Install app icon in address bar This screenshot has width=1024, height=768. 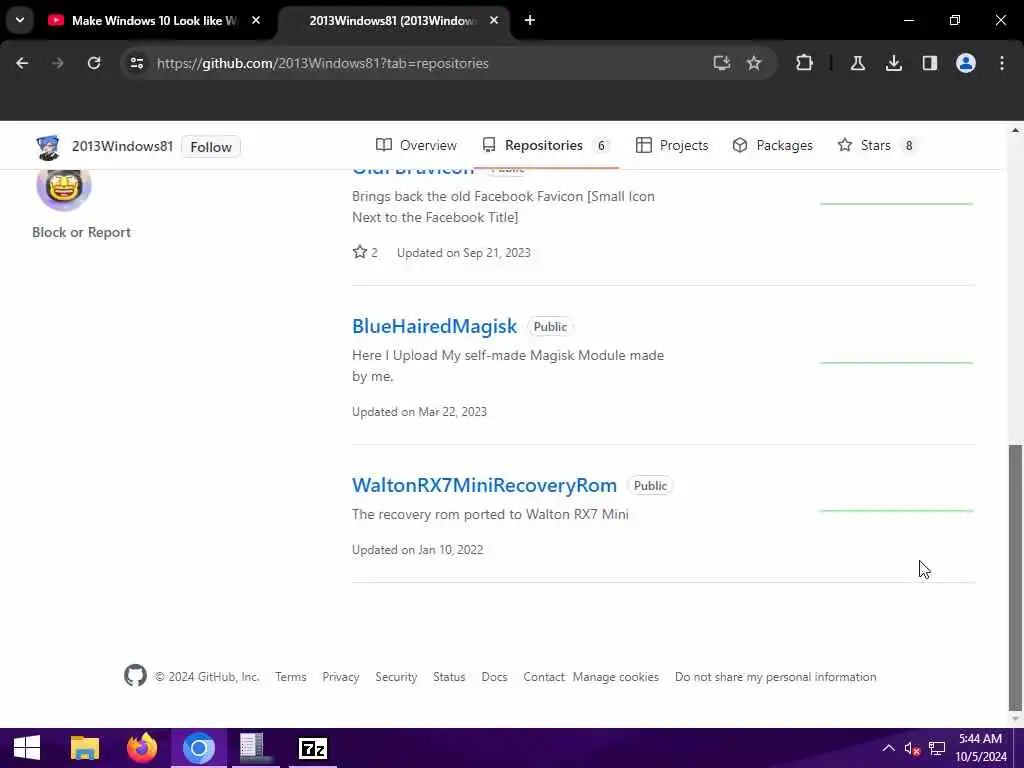click(722, 63)
